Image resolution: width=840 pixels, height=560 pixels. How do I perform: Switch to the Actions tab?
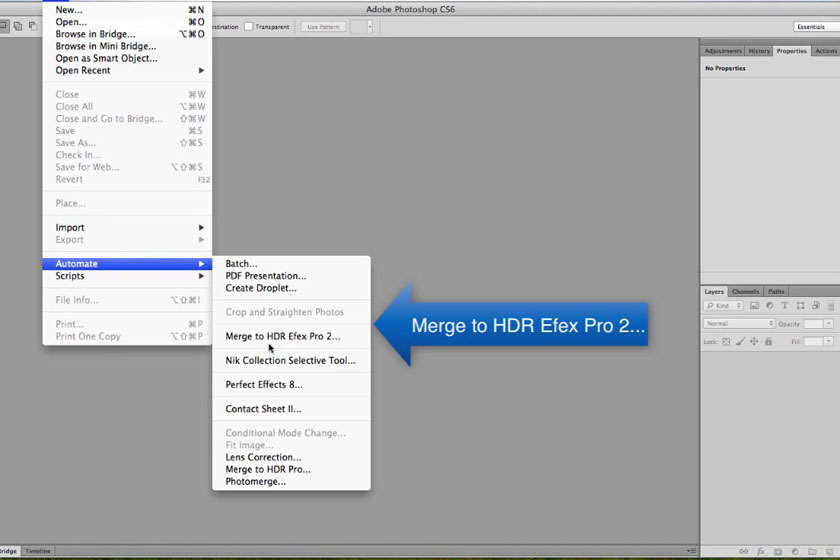click(x=826, y=51)
